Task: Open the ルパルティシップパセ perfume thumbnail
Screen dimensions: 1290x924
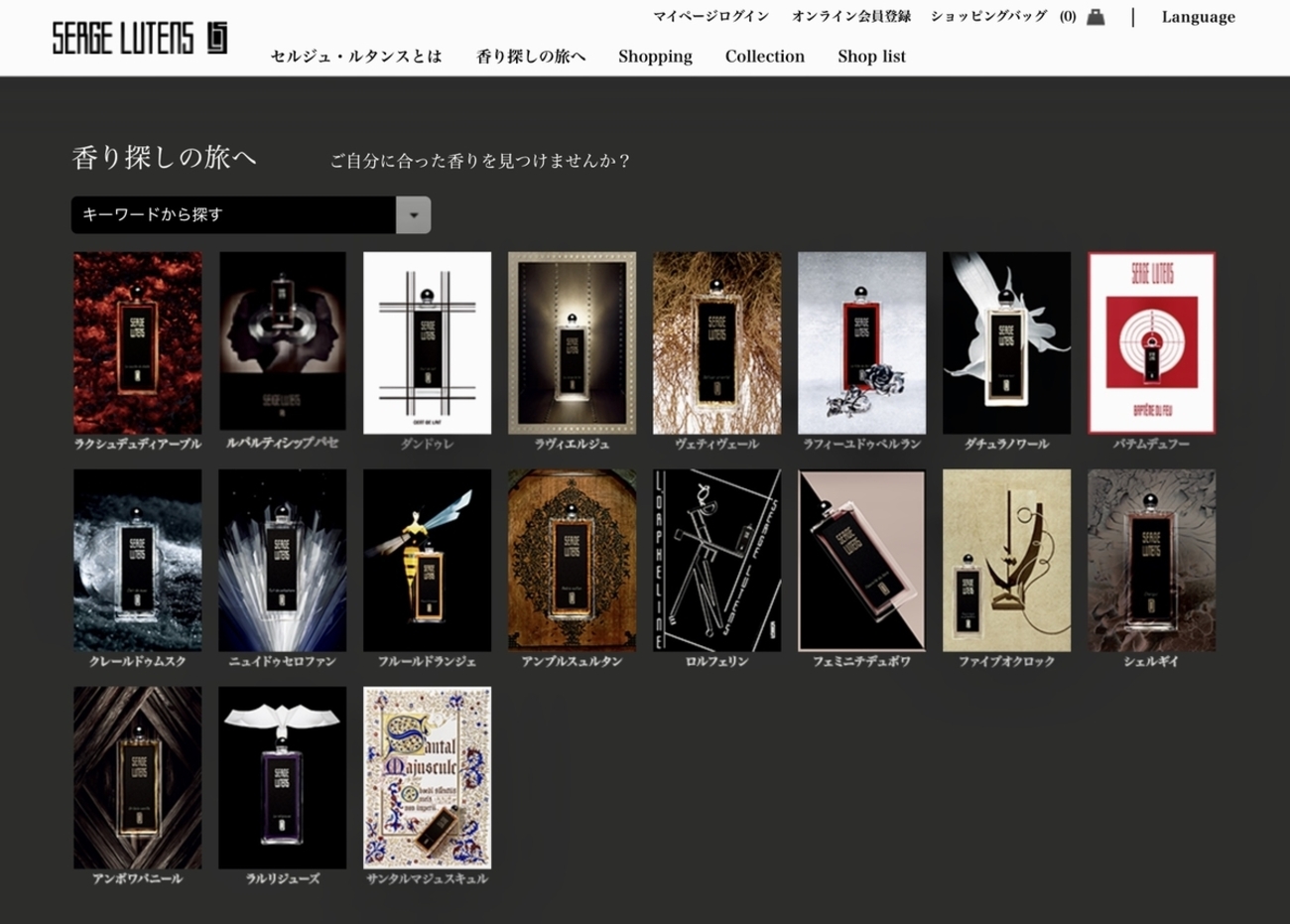Action: (283, 340)
